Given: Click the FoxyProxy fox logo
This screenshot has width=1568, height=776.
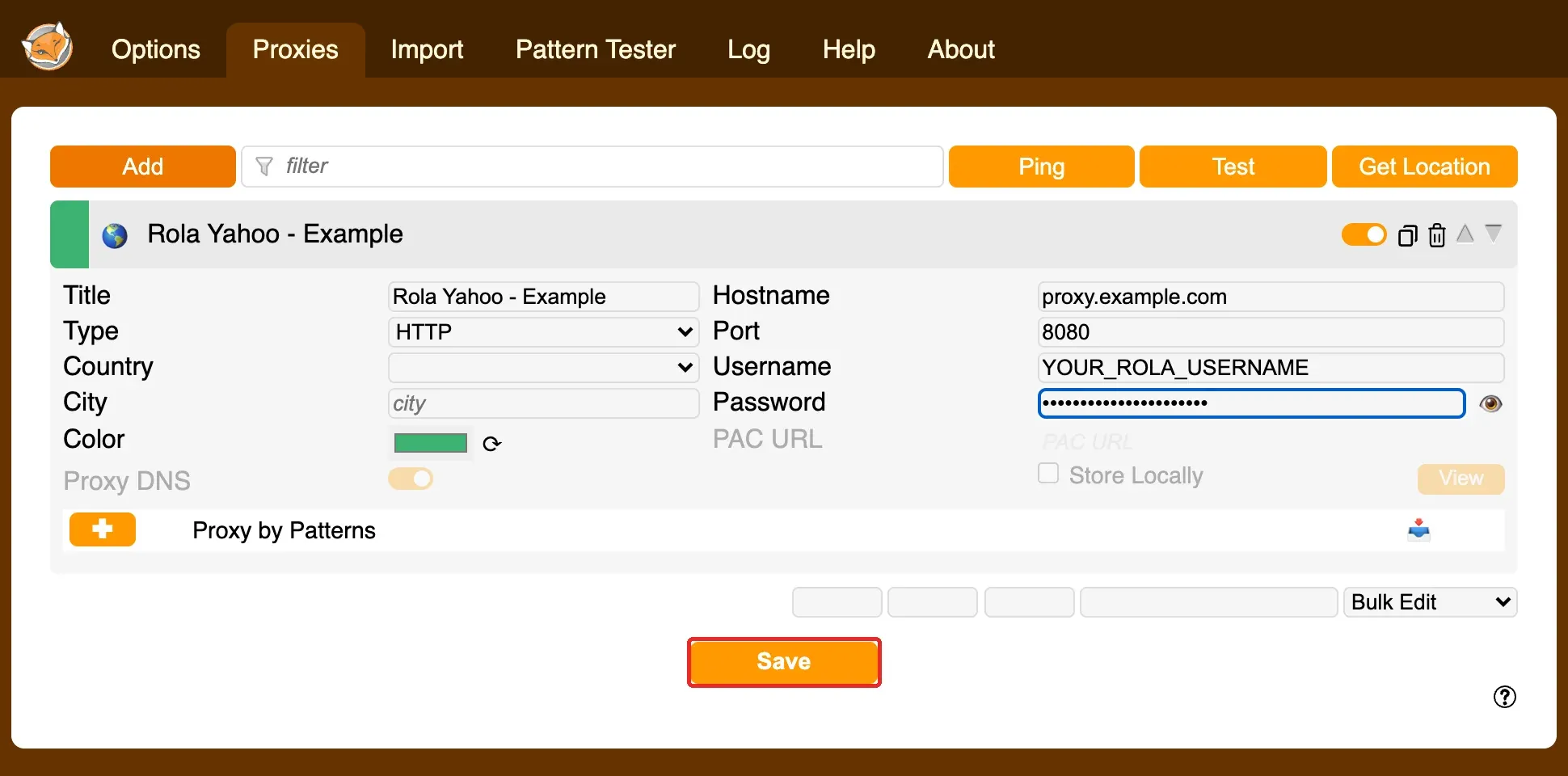Looking at the screenshot, I should [48, 47].
